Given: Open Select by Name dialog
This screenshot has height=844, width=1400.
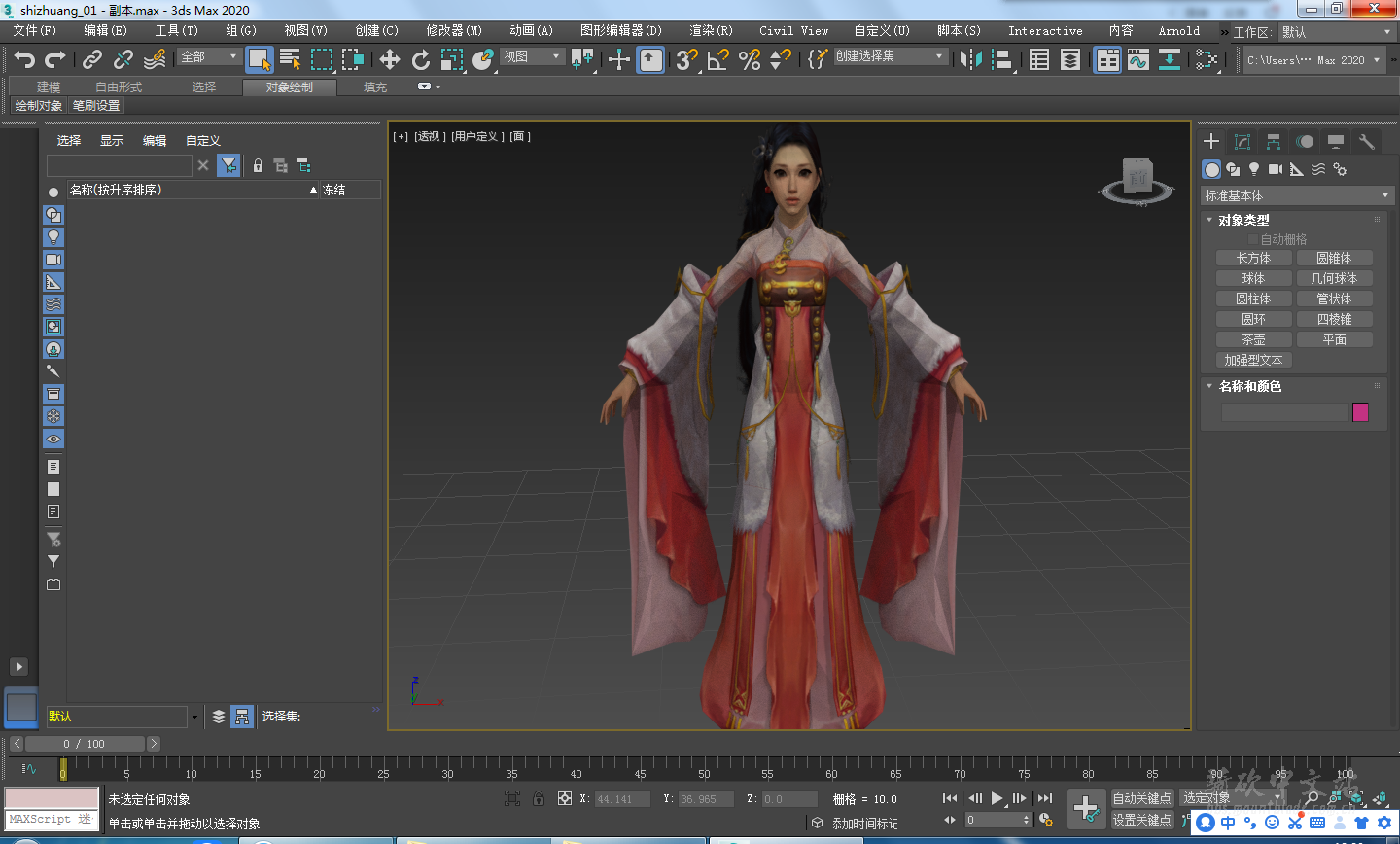Looking at the screenshot, I should [x=290, y=60].
